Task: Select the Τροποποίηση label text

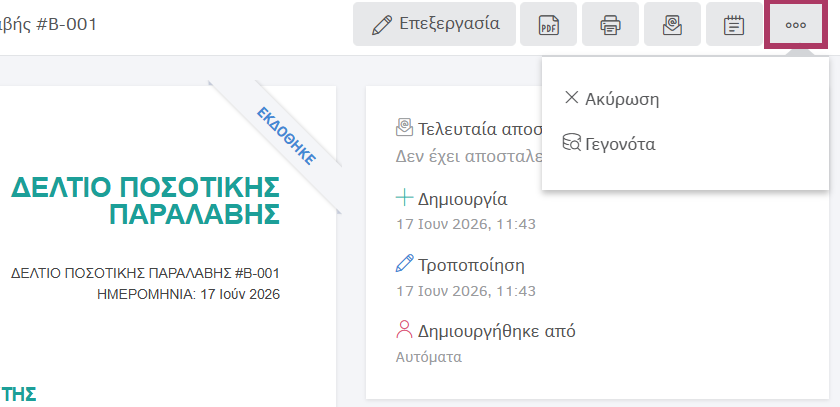Action: (471, 265)
